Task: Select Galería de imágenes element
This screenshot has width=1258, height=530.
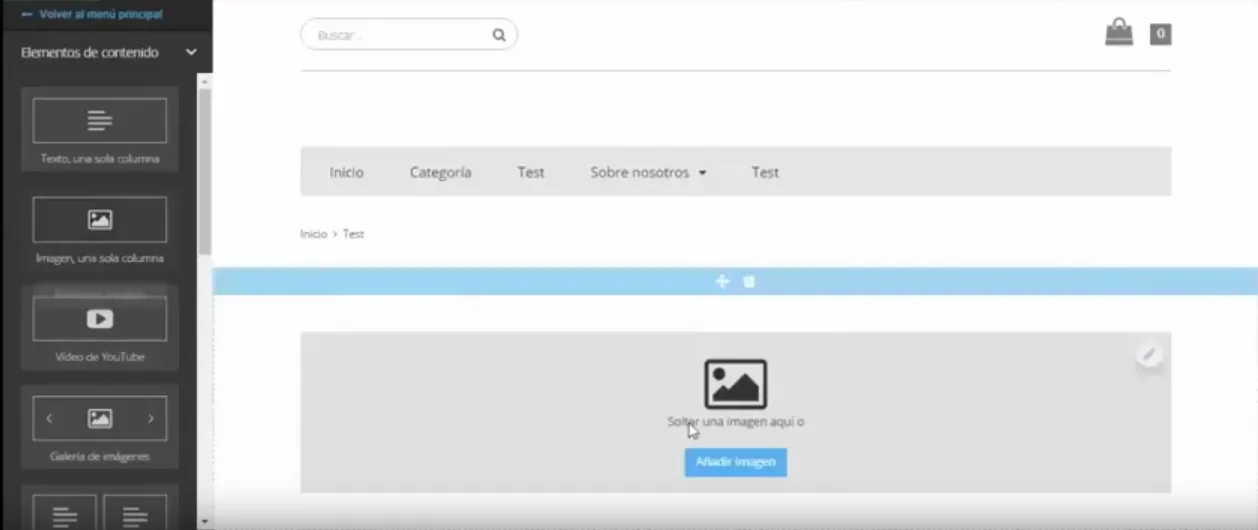Action: (100, 427)
